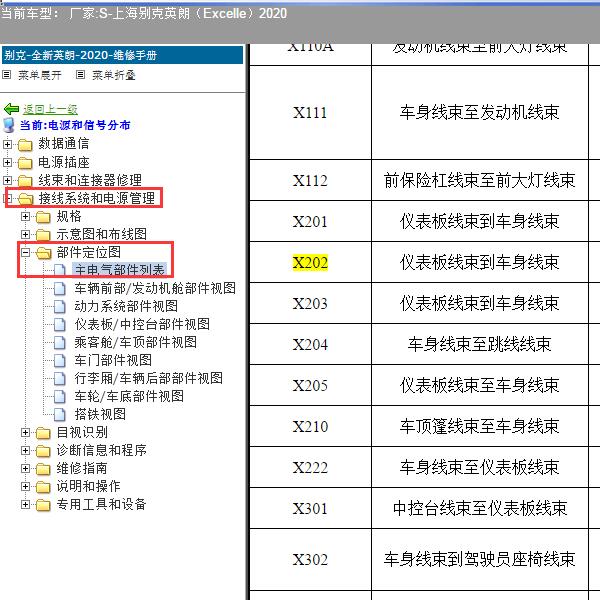This screenshot has height=600, width=600.
Task: Click the 主电气部件列表 document icon
Action: click(60, 270)
